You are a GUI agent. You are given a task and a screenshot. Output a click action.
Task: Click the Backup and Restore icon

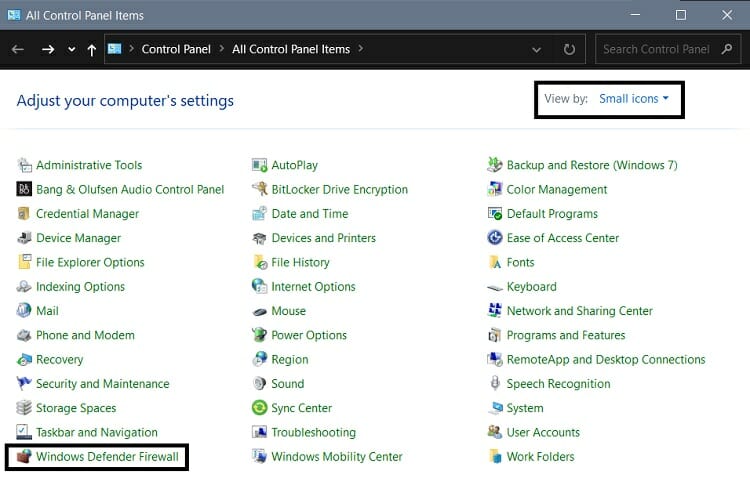(x=494, y=165)
